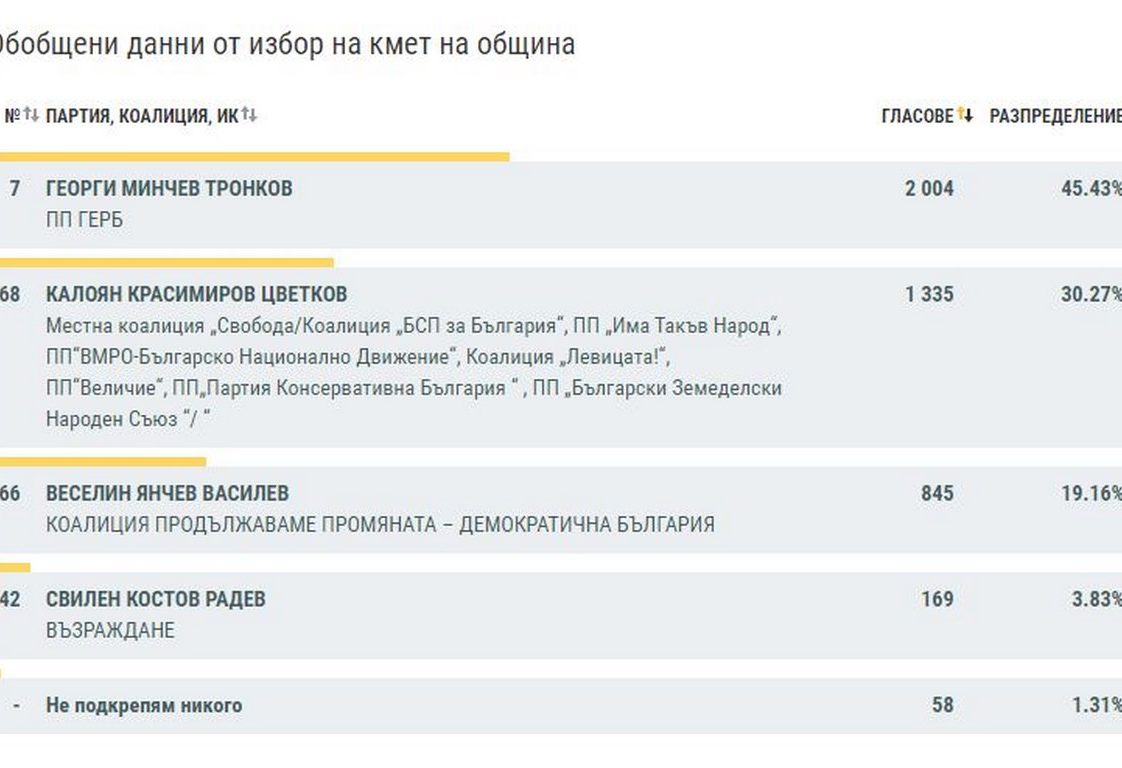This screenshot has height=768, width=1122.
Task: Click the ВЪЗРАЖДАНЕ party label
Action: pyautogui.click(x=110, y=630)
